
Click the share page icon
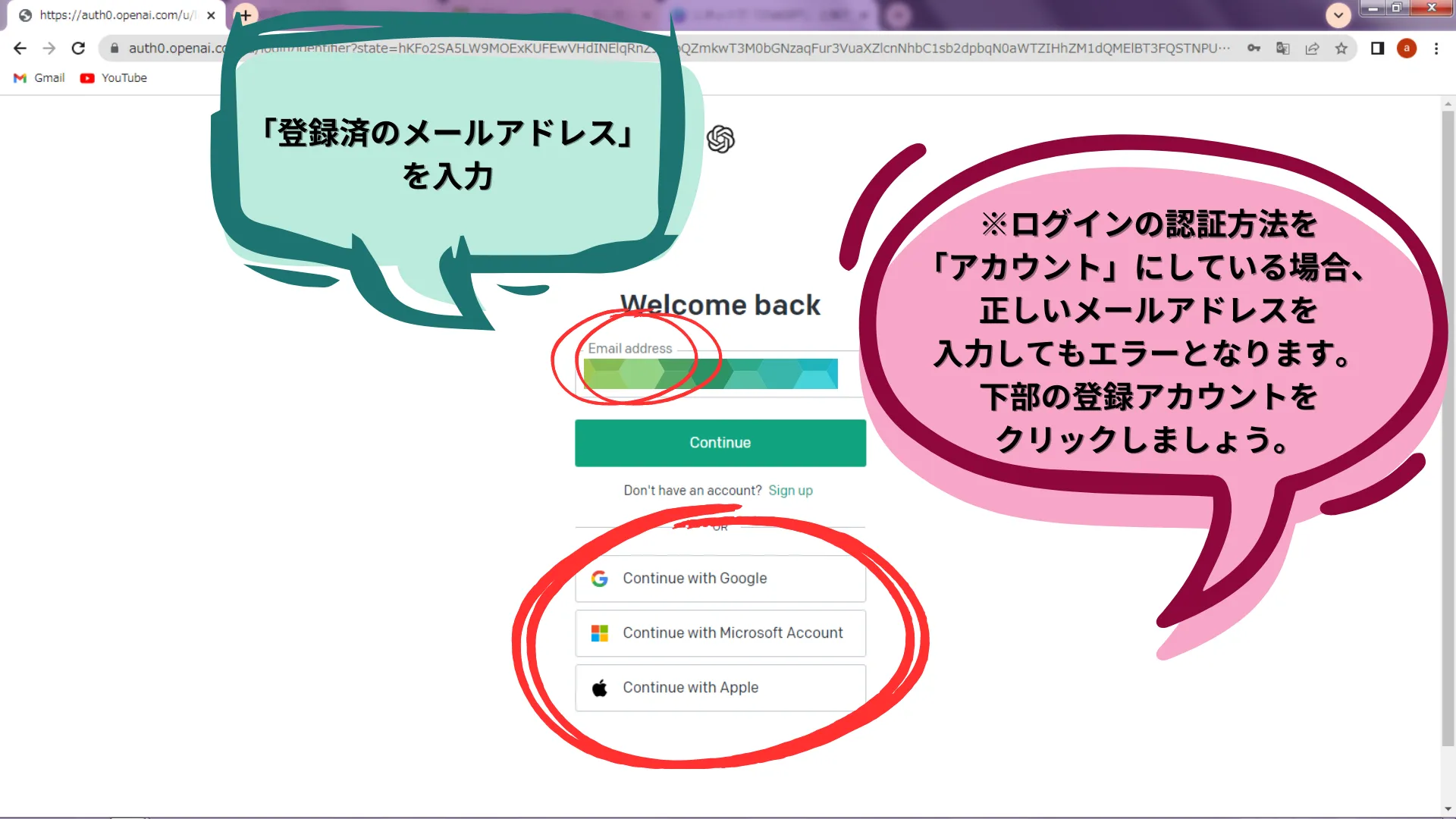pyautogui.click(x=1312, y=49)
